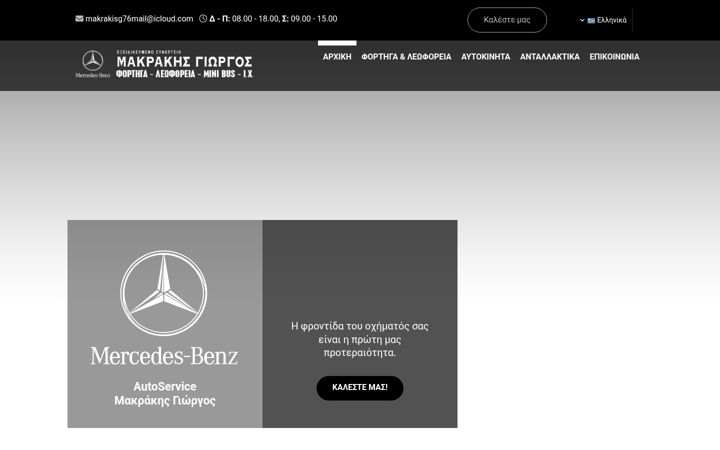Click the Καλέστε μας outlined button
The height and width of the screenshot is (450, 720).
(507, 20)
